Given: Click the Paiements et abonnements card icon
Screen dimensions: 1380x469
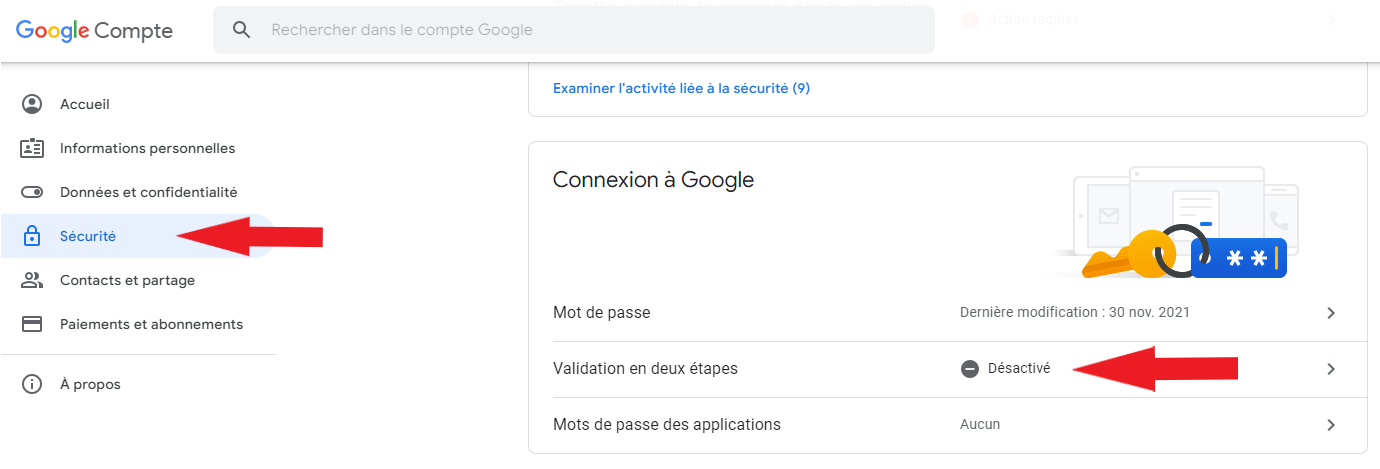Looking at the screenshot, I should pos(32,324).
